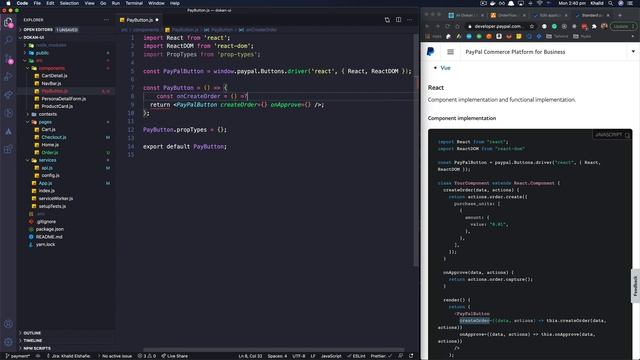Image resolution: width=640 pixels, height=360 pixels.
Task: Open editor more actions ellipsis
Action: click(x=409, y=20)
